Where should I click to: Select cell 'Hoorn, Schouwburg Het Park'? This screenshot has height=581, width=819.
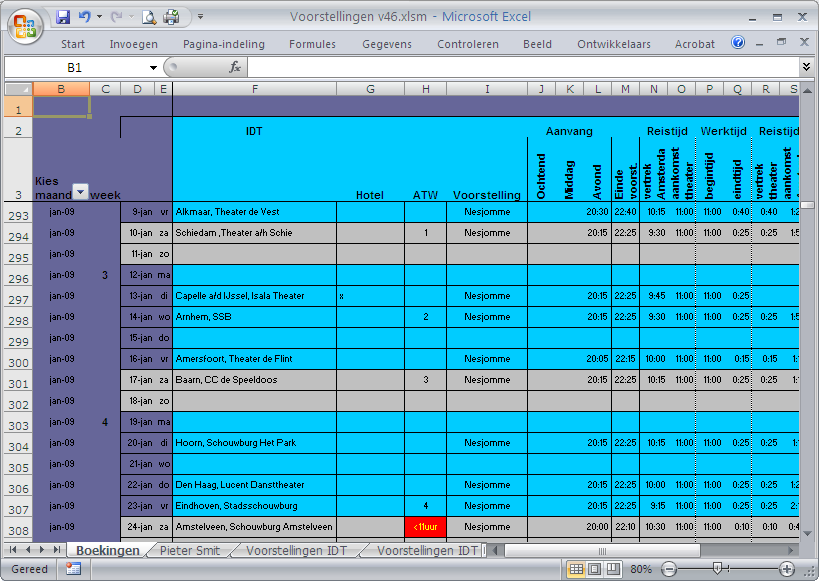[x=254, y=443]
